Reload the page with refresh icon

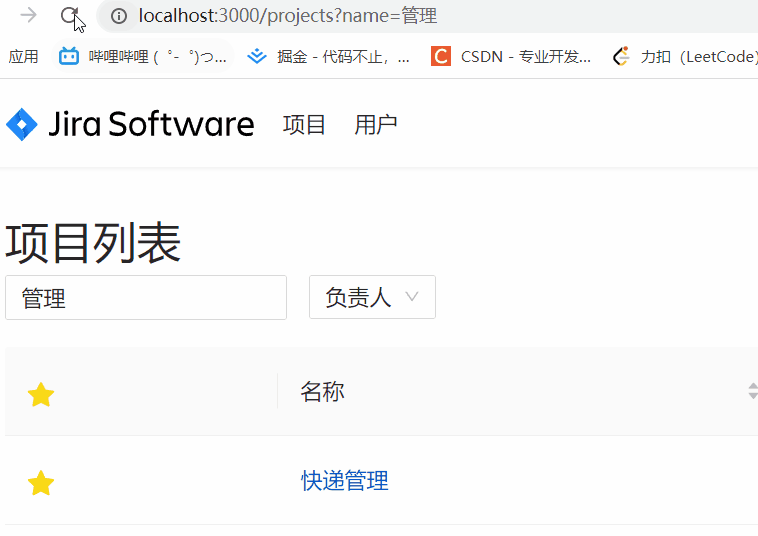tap(70, 15)
